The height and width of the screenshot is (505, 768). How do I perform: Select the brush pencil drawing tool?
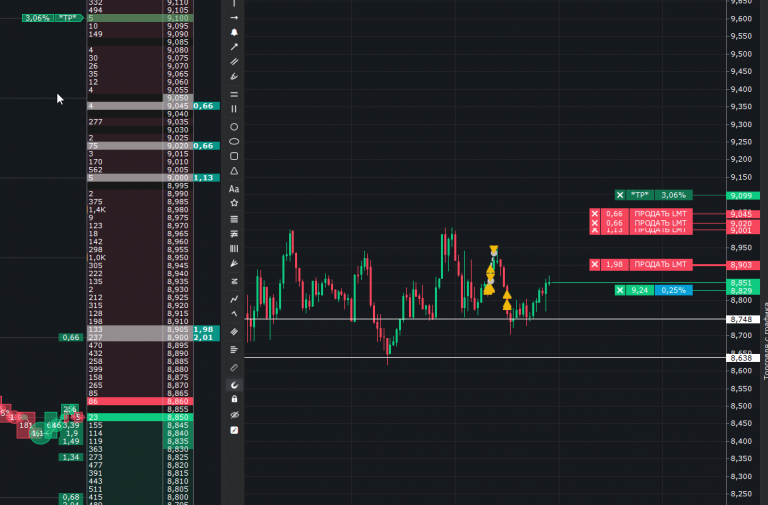pyautogui.click(x=234, y=76)
